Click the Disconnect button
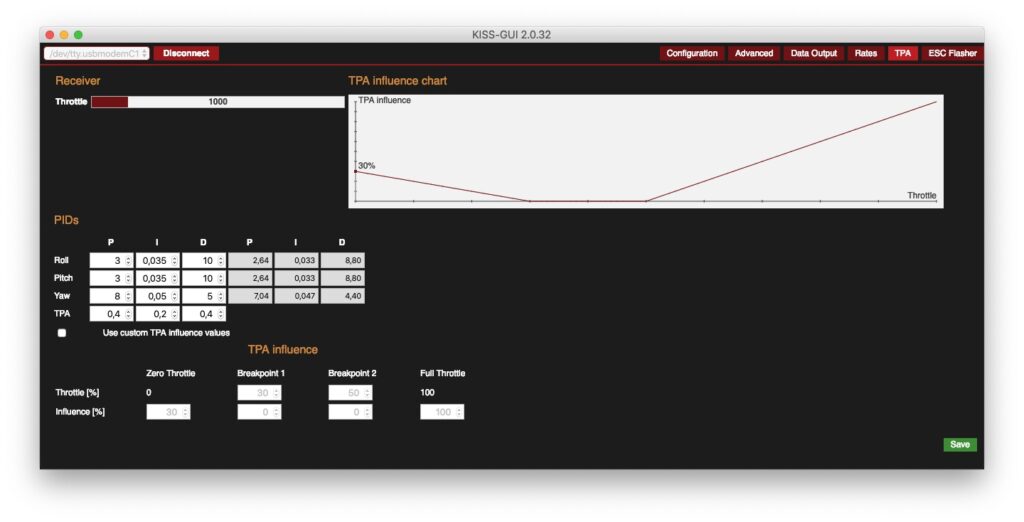Viewport: 1024px width, 522px height. (186, 53)
